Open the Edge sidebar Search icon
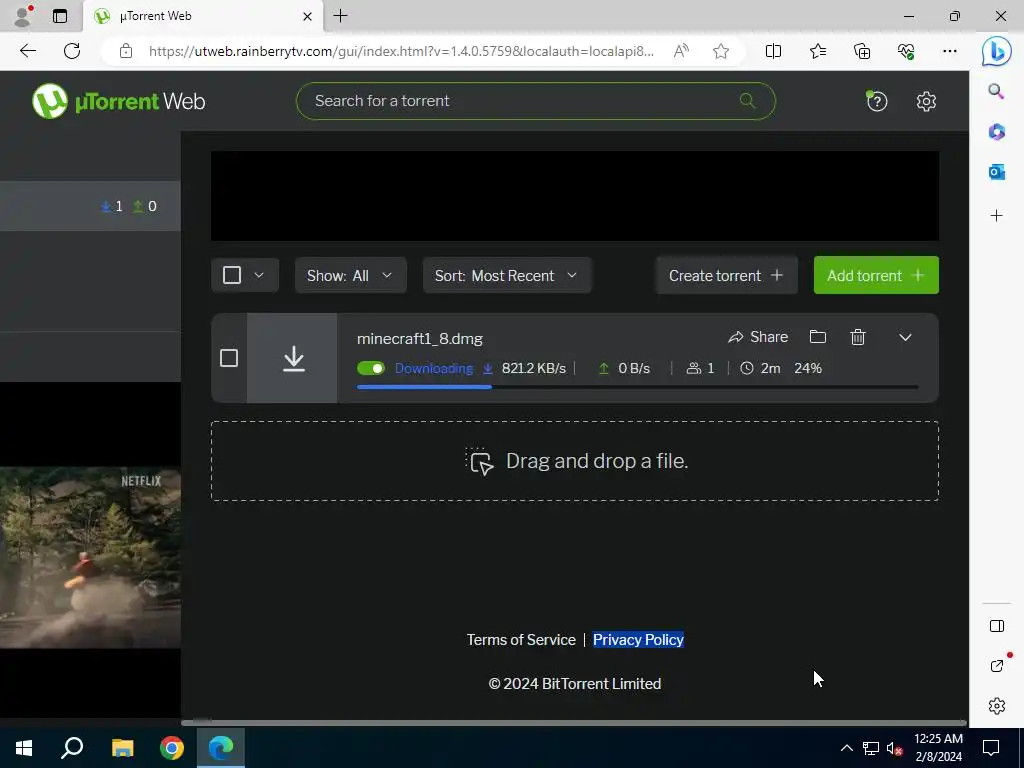Viewport: 1024px width, 768px height. (996, 91)
